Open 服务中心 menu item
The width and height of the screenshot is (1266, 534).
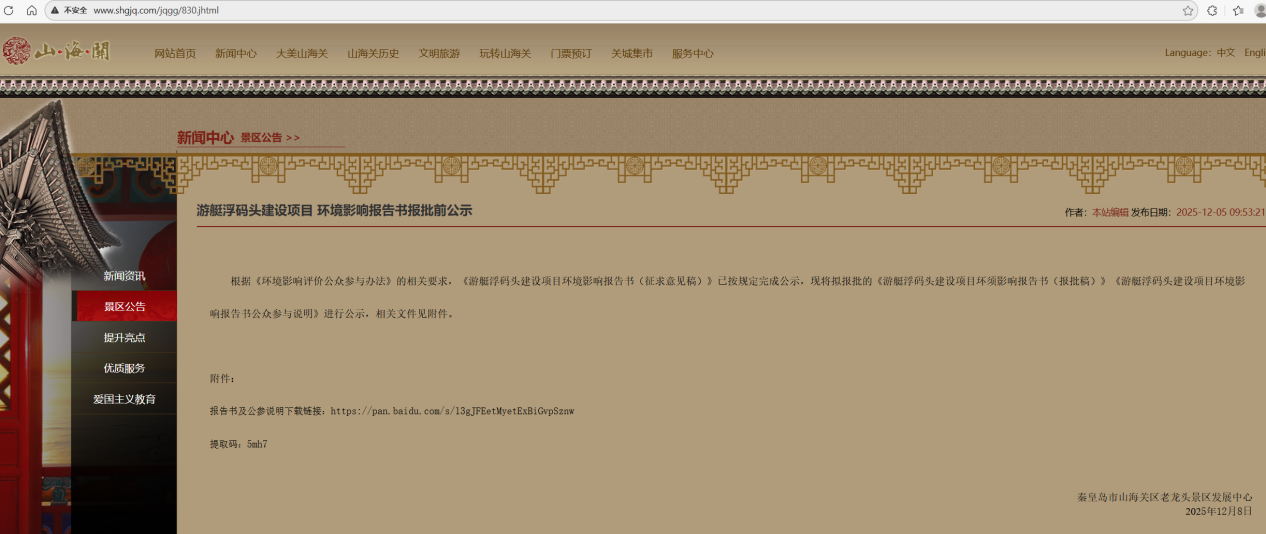pyautogui.click(x=693, y=54)
